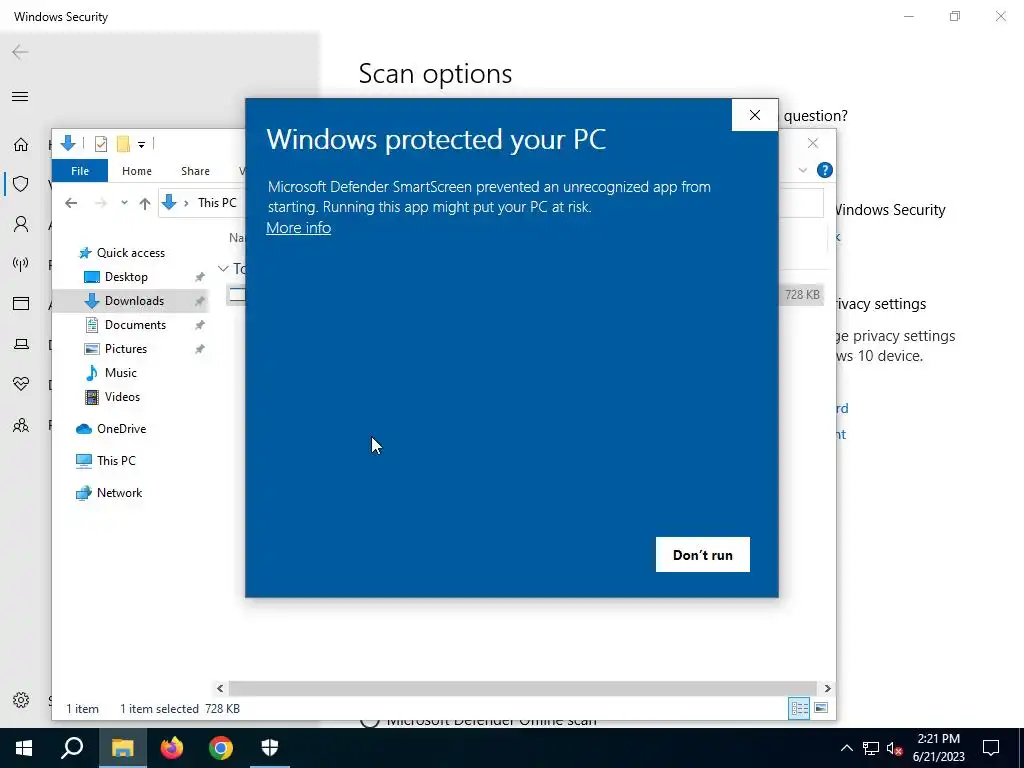Open Device security laptop icon in sidebar
Screen dimensions: 1024x768
tap(21, 344)
